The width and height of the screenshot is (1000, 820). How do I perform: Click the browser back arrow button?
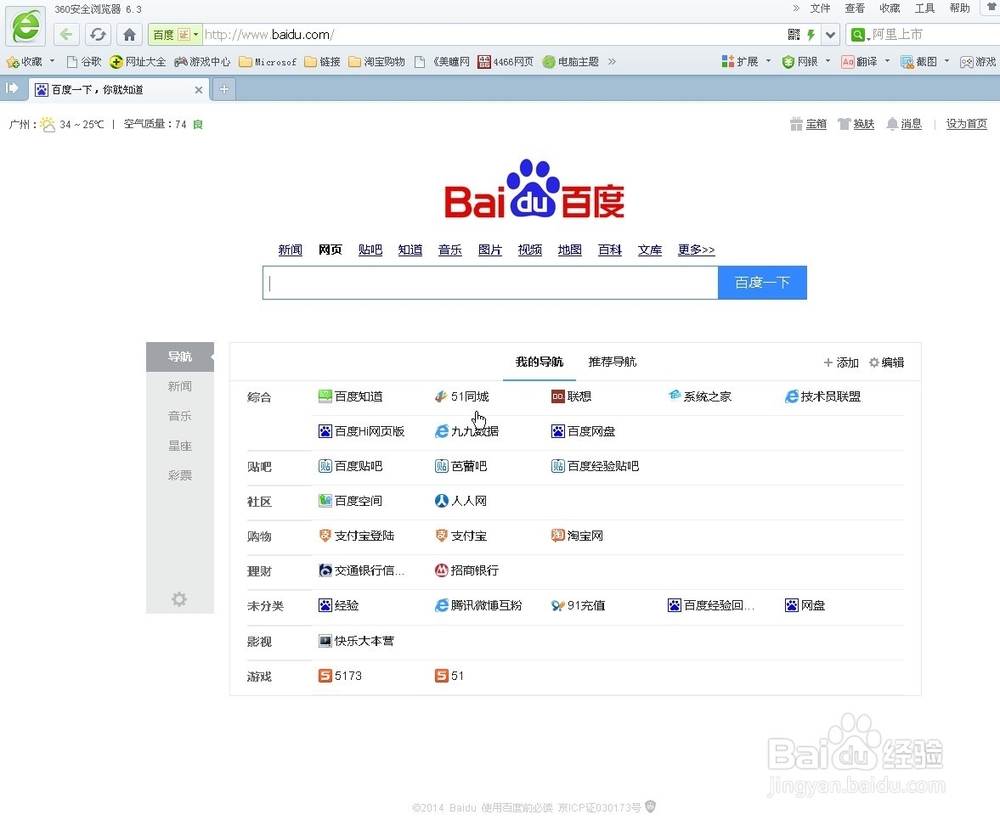pos(66,34)
